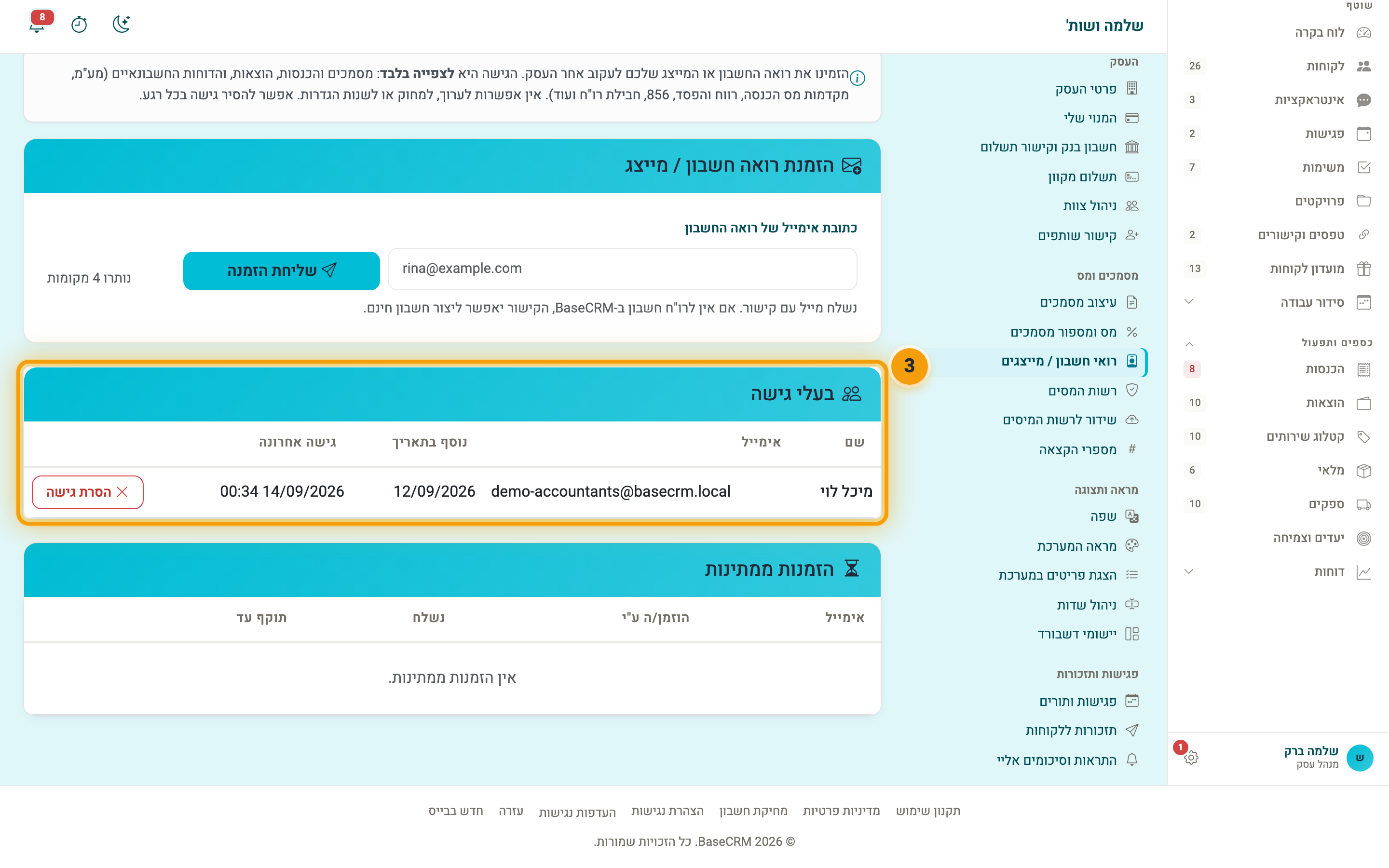Click the קטלוג שירותים tag icon

coord(1364,437)
